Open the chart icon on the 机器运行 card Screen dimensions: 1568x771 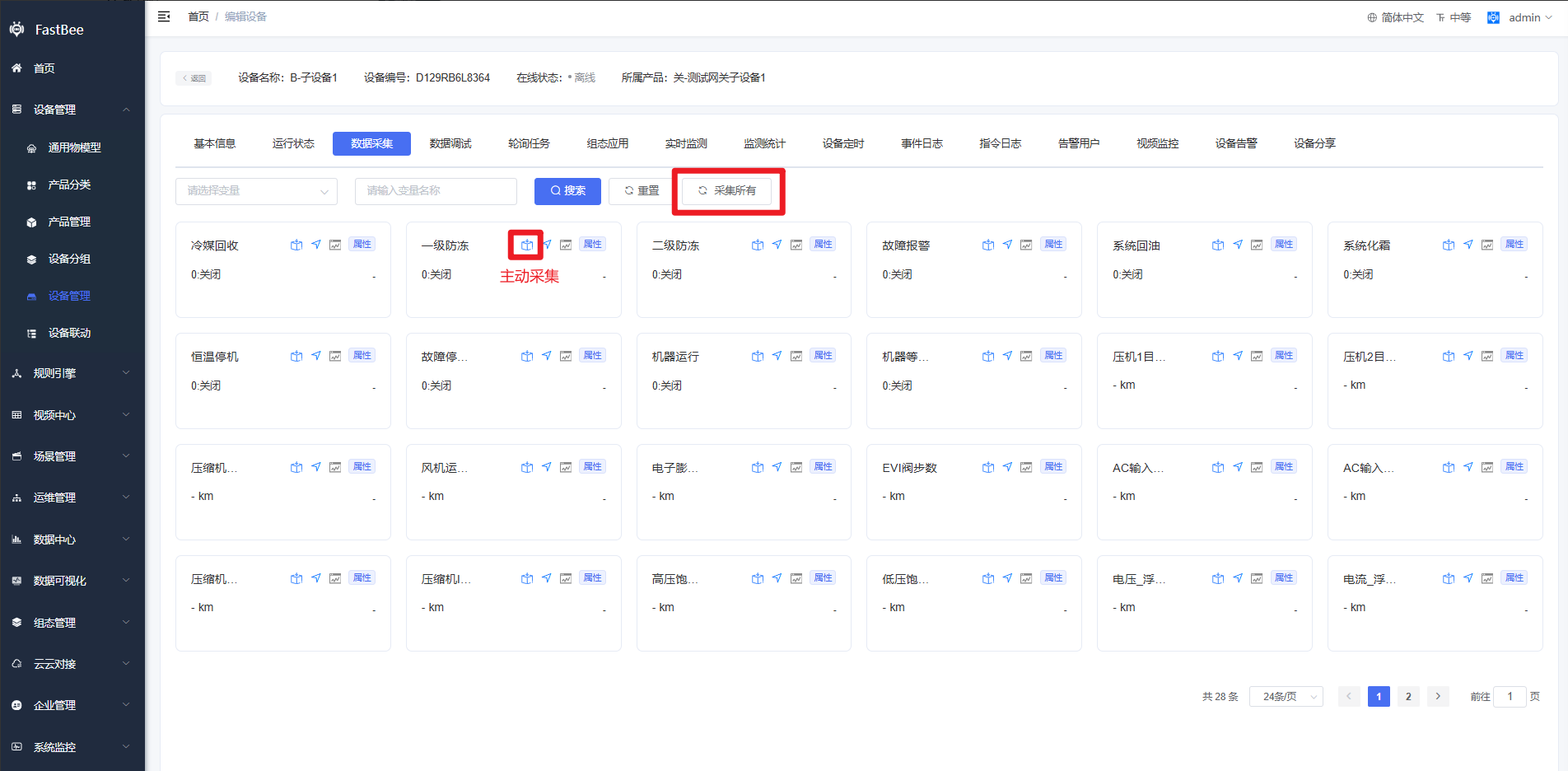click(796, 356)
